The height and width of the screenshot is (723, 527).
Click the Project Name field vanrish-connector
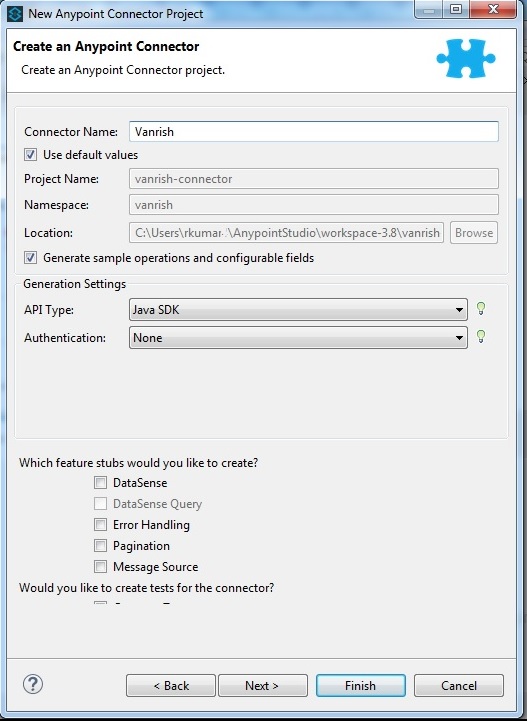(314, 178)
